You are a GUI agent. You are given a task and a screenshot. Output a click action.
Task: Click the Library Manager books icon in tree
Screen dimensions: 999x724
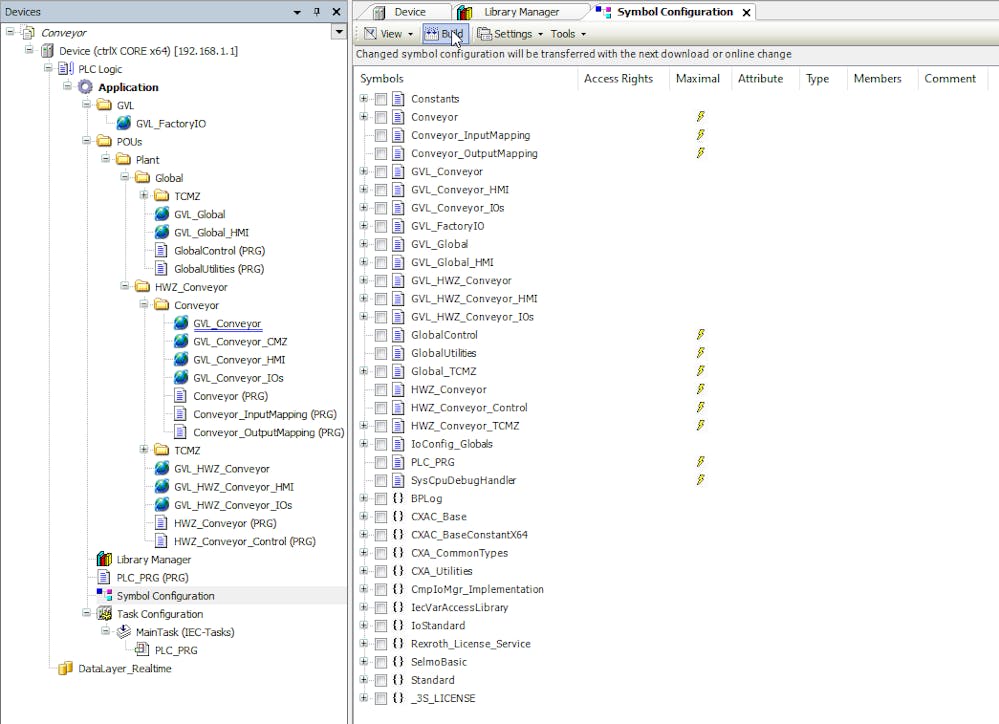(x=104, y=560)
